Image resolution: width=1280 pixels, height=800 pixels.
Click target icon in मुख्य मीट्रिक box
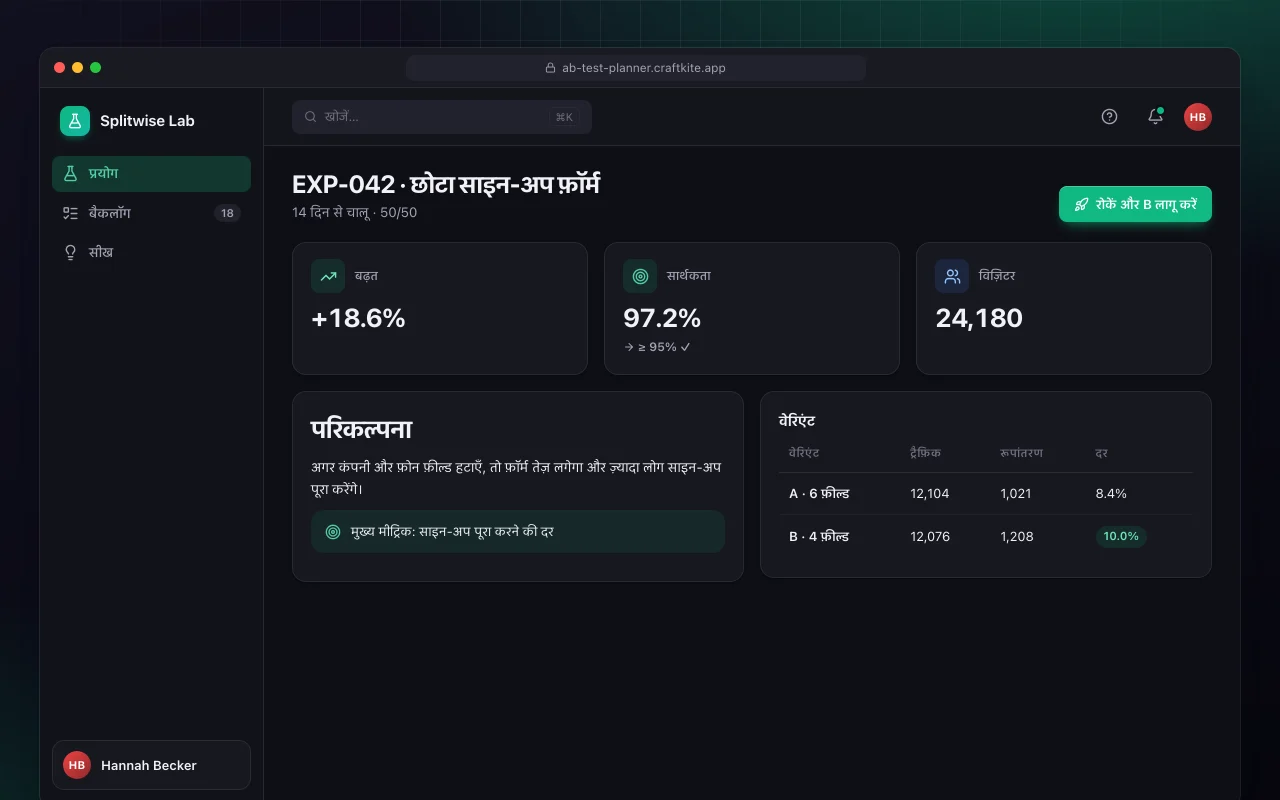pos(333,532)
